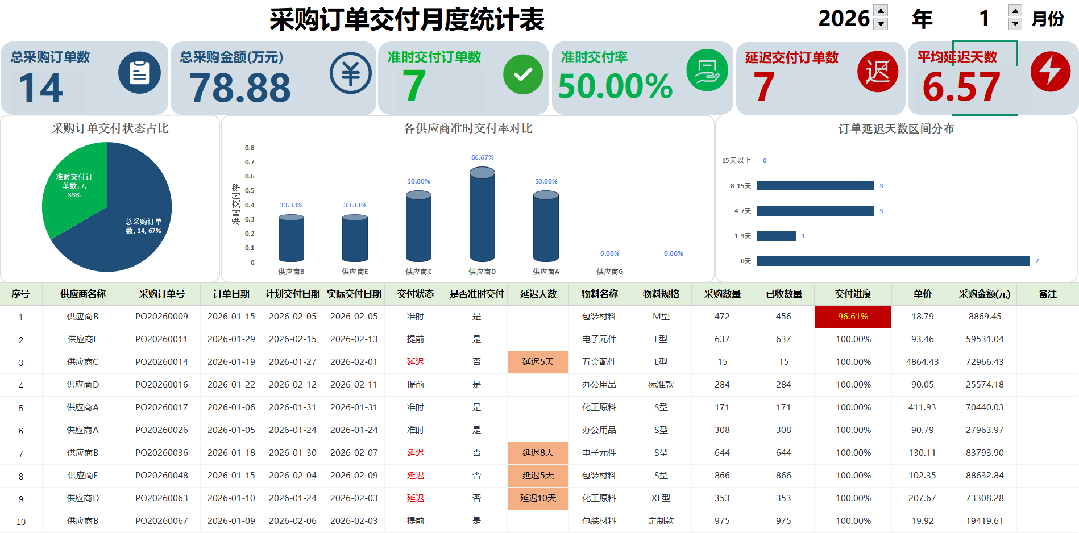Select the orange delay cell in row 3
This screenshot has height=533, width=1079.
pos(537,362)
